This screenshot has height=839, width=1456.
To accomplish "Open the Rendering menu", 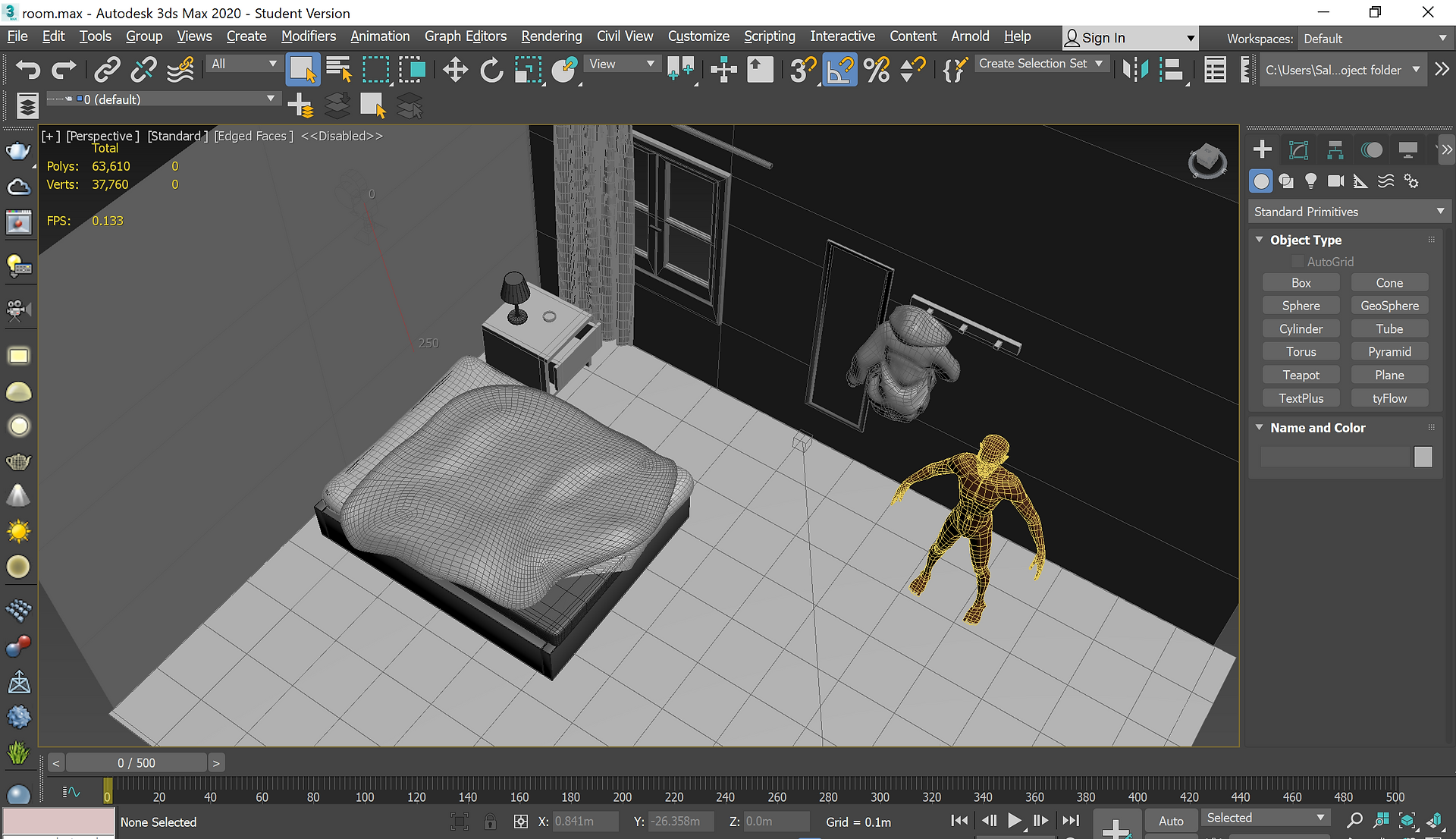I will (551, 36).
